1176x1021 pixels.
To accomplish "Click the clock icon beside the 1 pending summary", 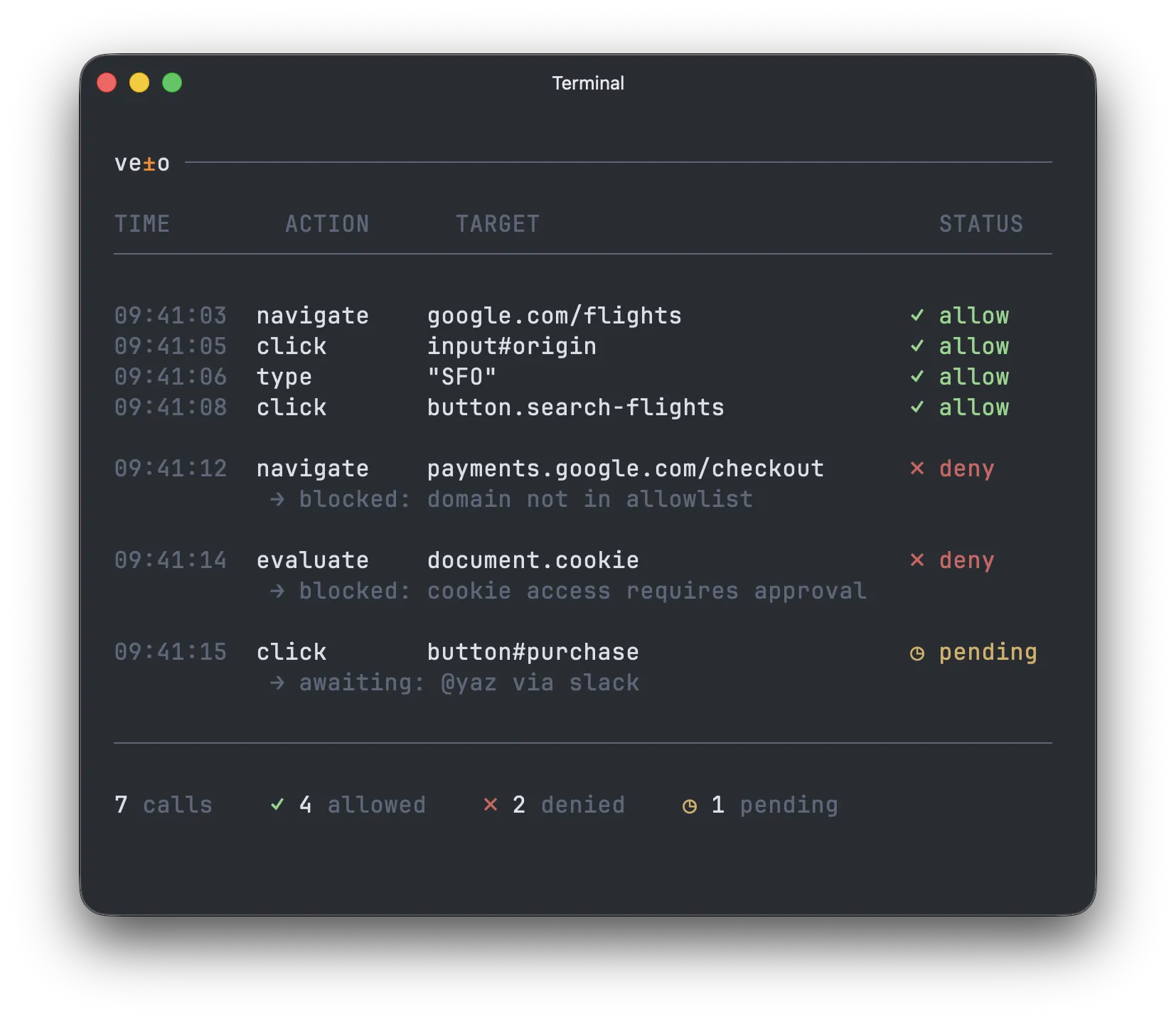I will tap(690, 806).
